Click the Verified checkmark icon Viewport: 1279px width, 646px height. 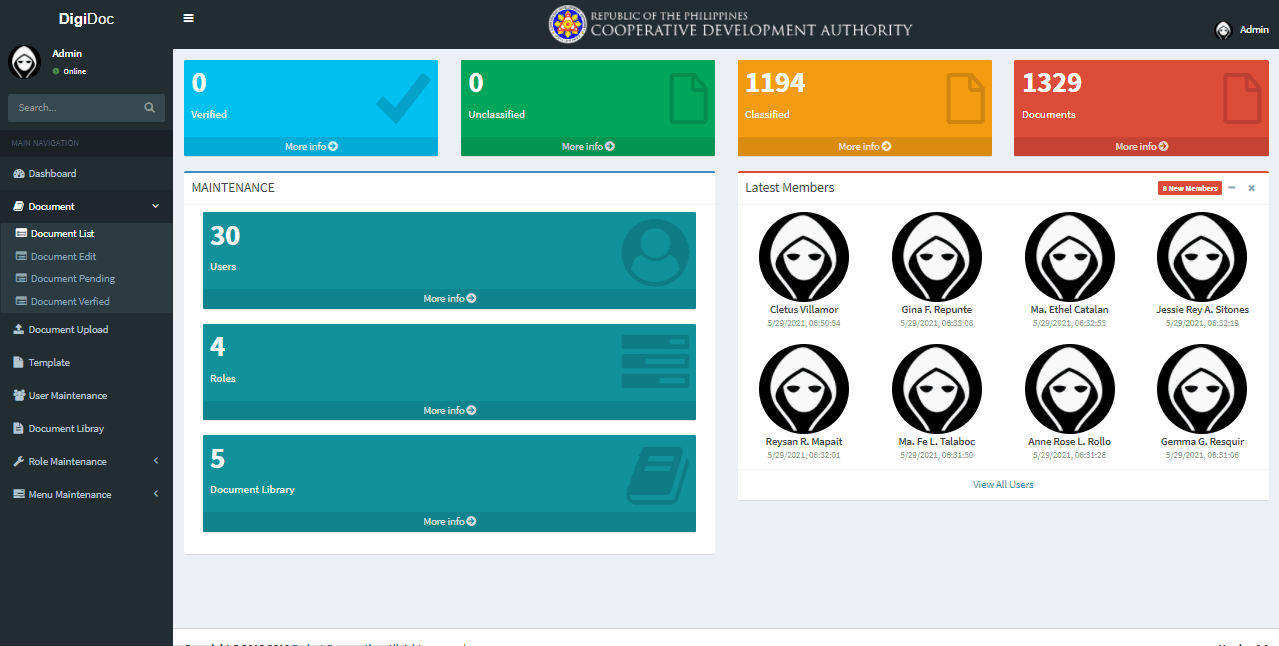pos(404,97)
